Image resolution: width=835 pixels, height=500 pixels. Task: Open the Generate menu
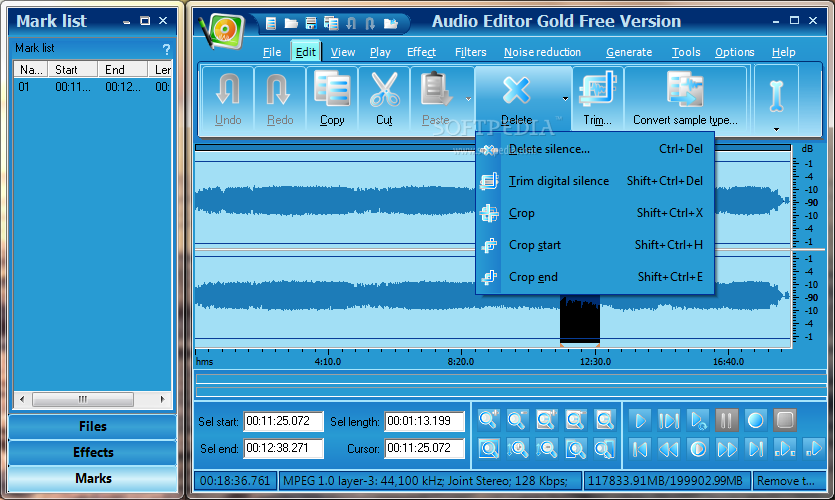pyautogui.click(x=629, y=52)
